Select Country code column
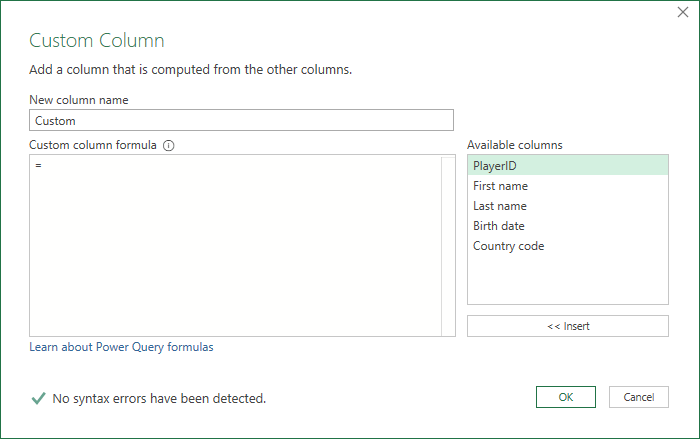The width and height of the screenshot is (700, 439). coord(568,246)
